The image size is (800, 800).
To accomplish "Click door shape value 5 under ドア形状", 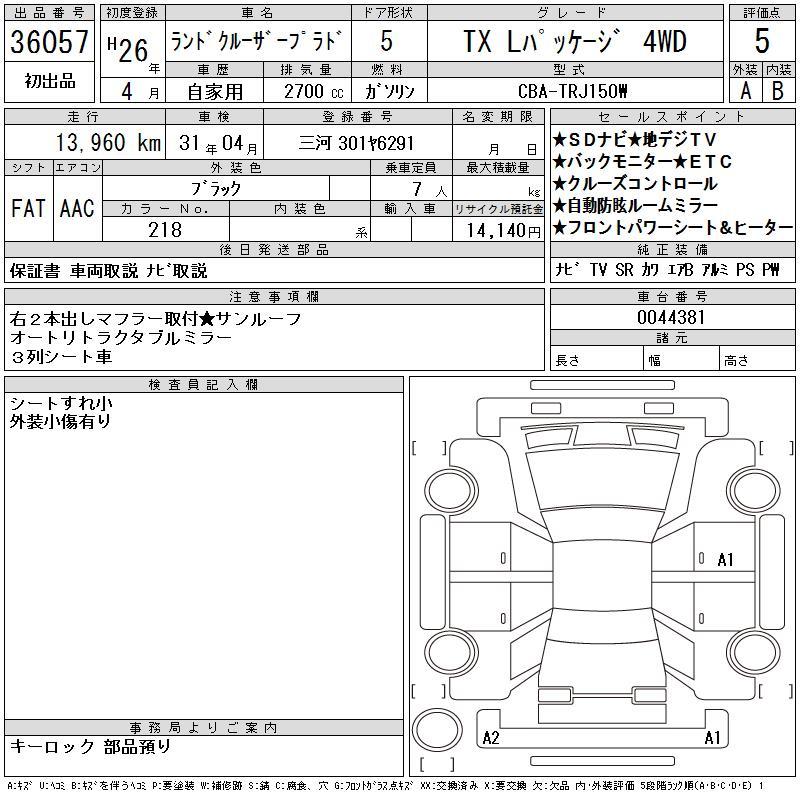I will coord(387,41).
